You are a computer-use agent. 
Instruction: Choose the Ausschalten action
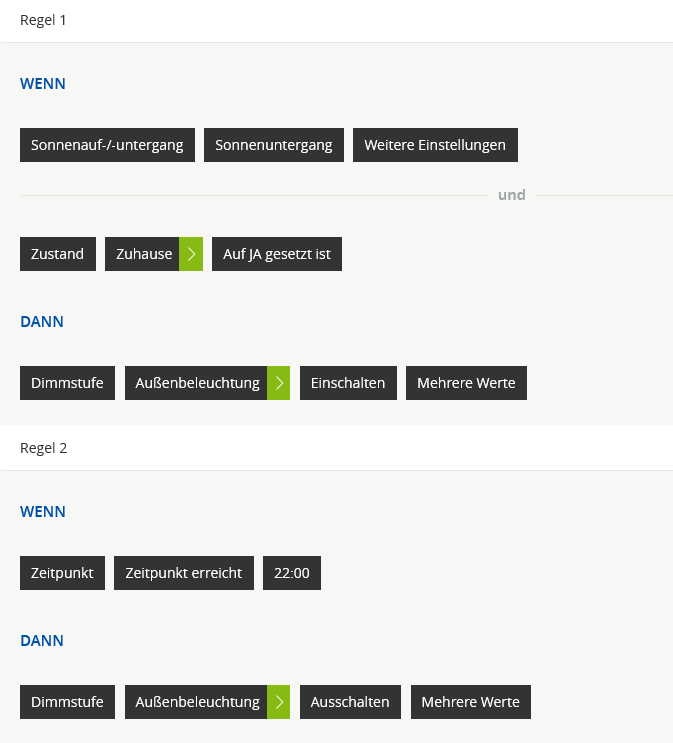350,702
